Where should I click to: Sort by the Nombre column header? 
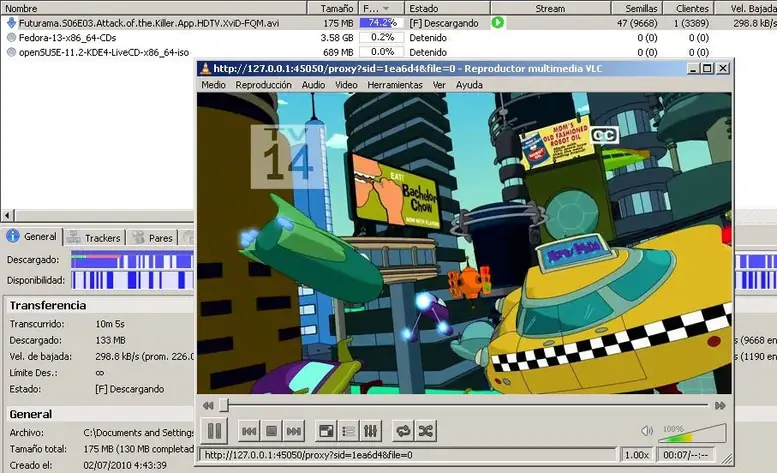[154, 8]
